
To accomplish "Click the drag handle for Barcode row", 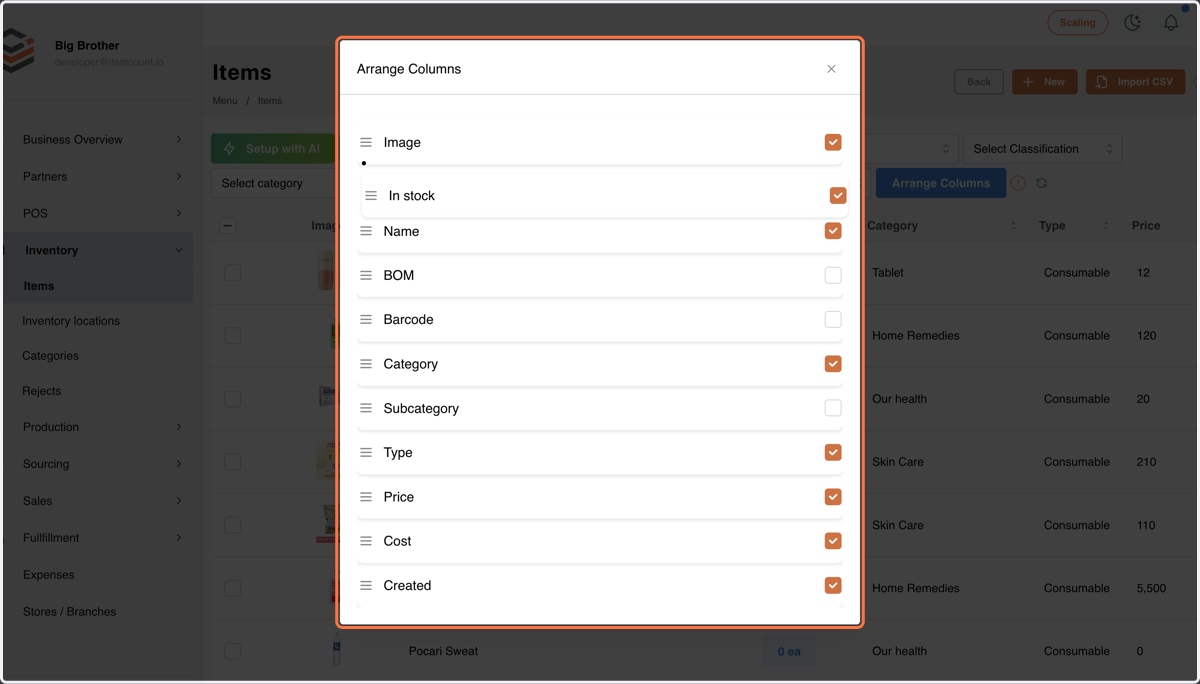I will click(366, 319).
